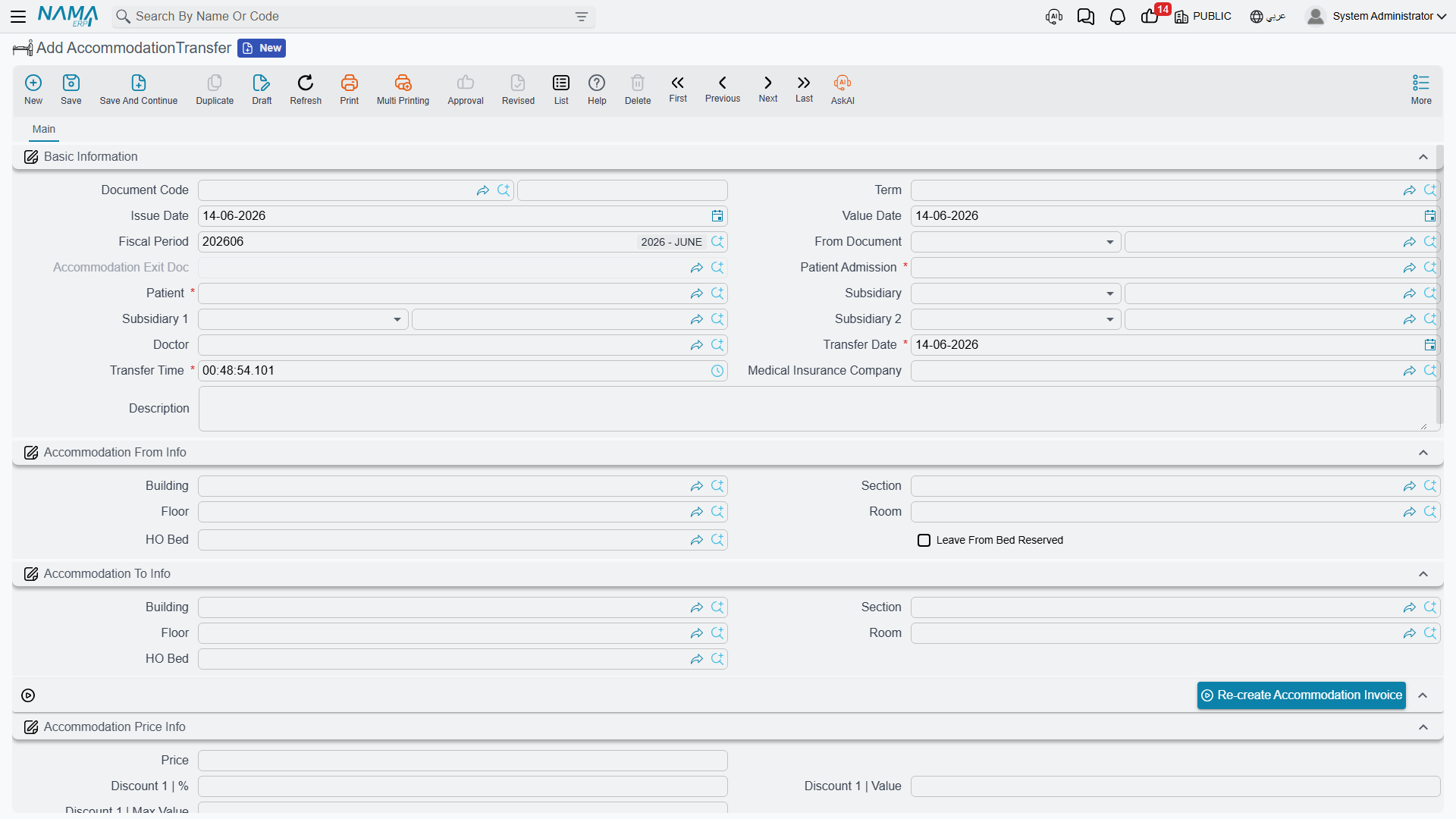Viewport: 1456px width, 819px height.
Task: Save the document as Draft
Action: (262, 89)
